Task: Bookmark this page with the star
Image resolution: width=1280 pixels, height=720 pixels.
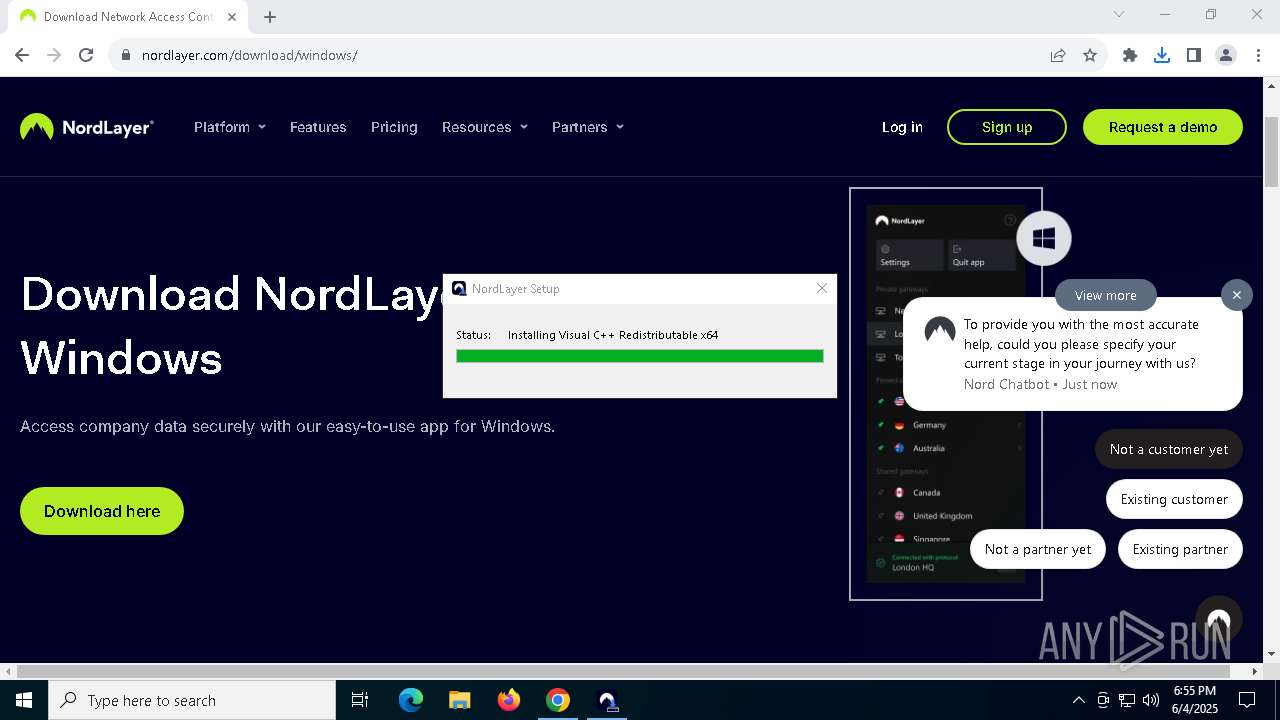Action: pyautogui.click(x=1090, y=55)
